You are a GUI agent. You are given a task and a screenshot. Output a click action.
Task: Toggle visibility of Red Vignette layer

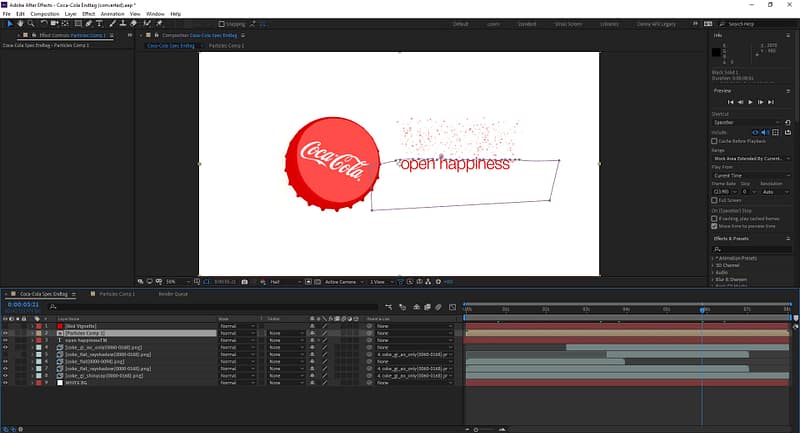tap(6, 326)
